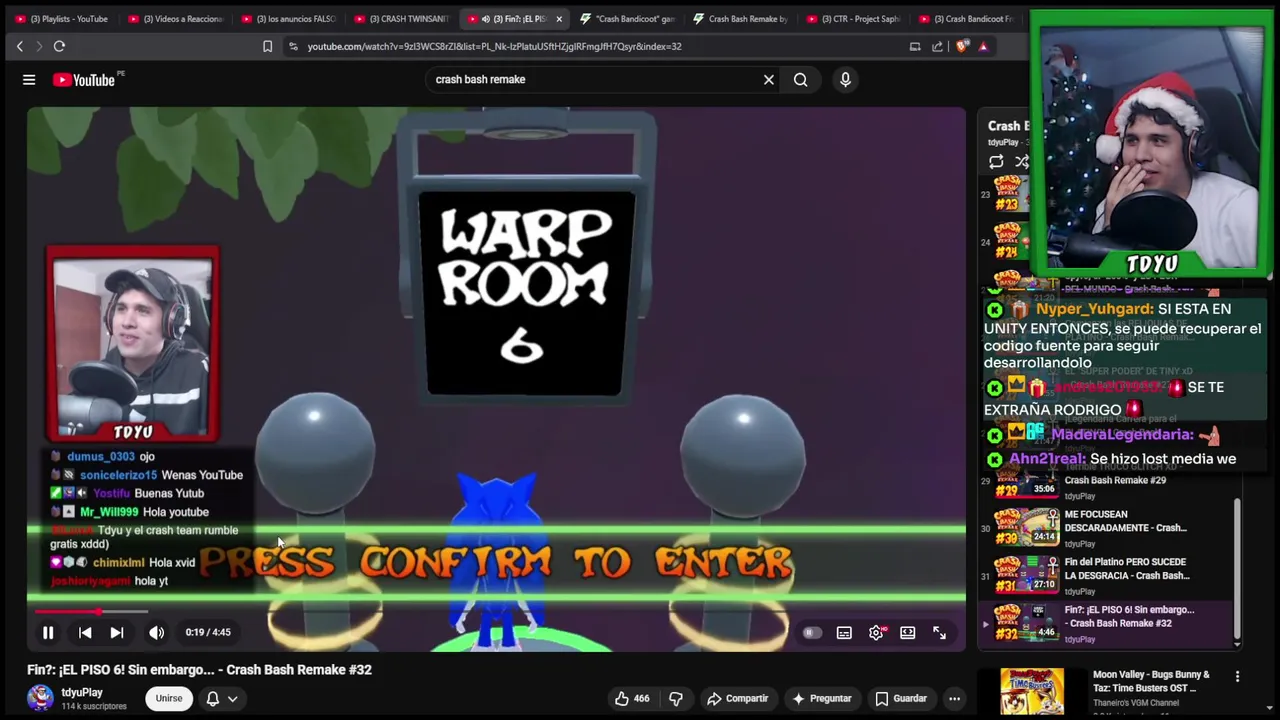This screenshot has height=720, width=1280.
Task: Open more actions ellipsis under video
Action: [955, 698]
